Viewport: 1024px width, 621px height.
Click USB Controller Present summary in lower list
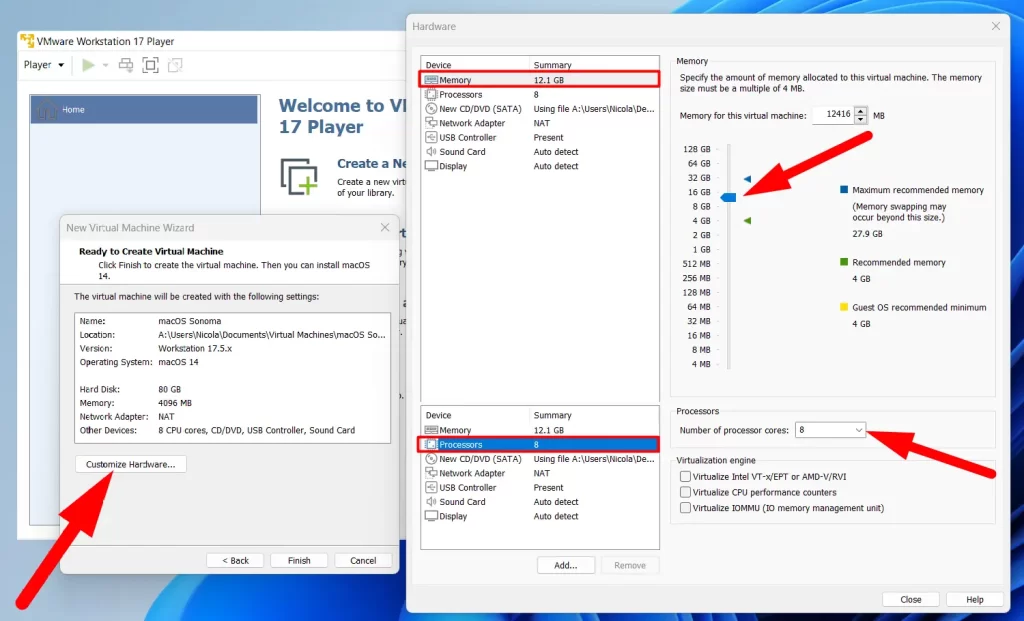tap(548, 488)
